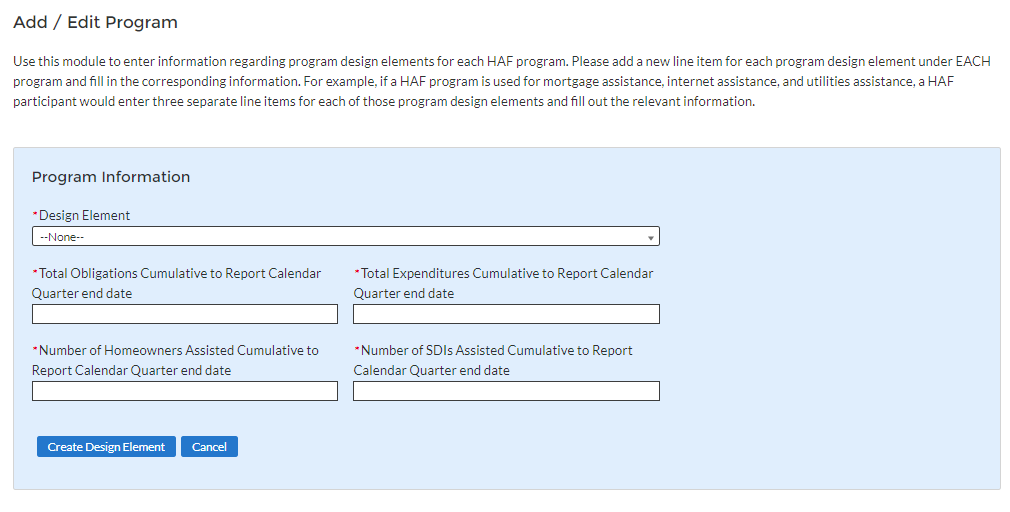Click the Number of Homeowners Assisted field
This screenshot has width=1010, height=512.
(x=185, y=391)
